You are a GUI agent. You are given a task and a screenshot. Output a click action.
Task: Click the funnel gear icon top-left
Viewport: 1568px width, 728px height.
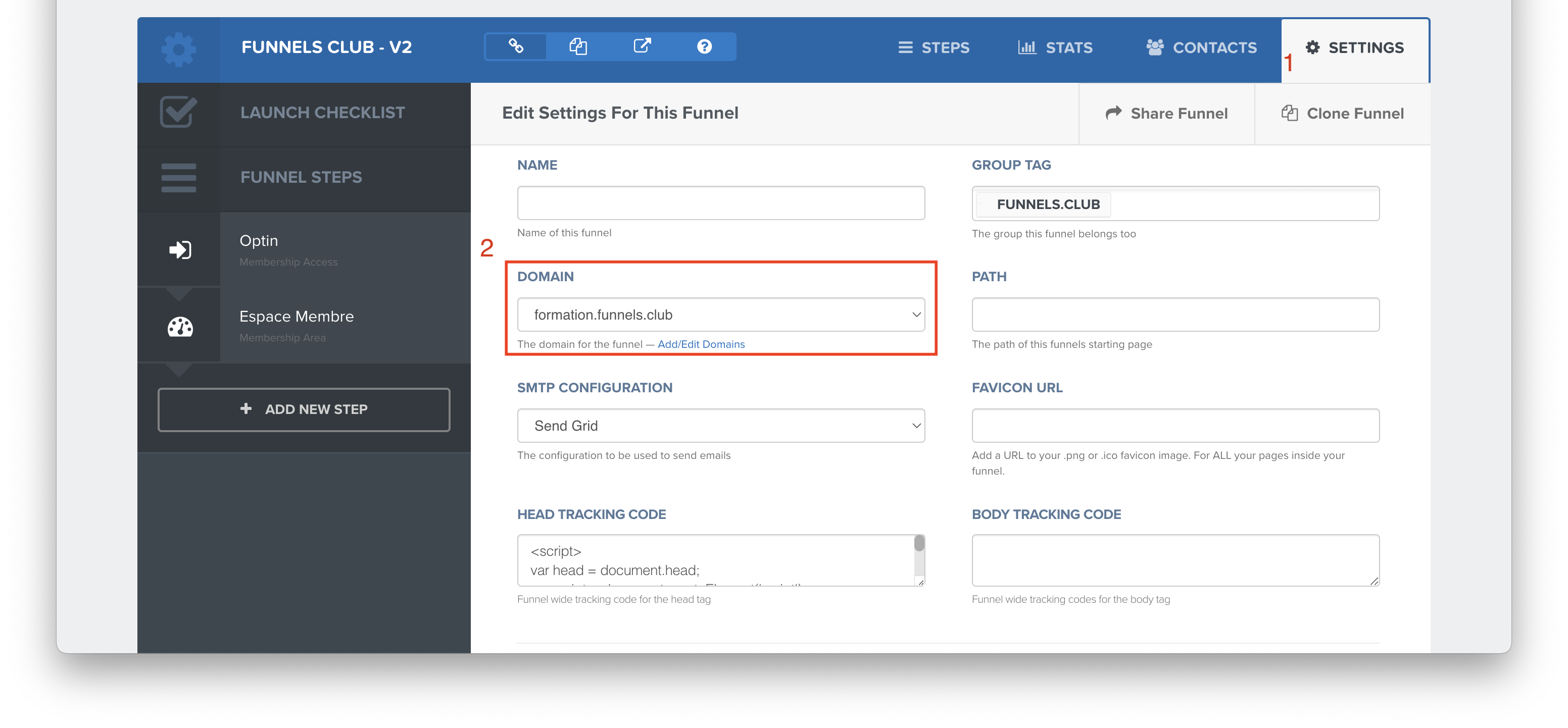click(x=178, y=50)
